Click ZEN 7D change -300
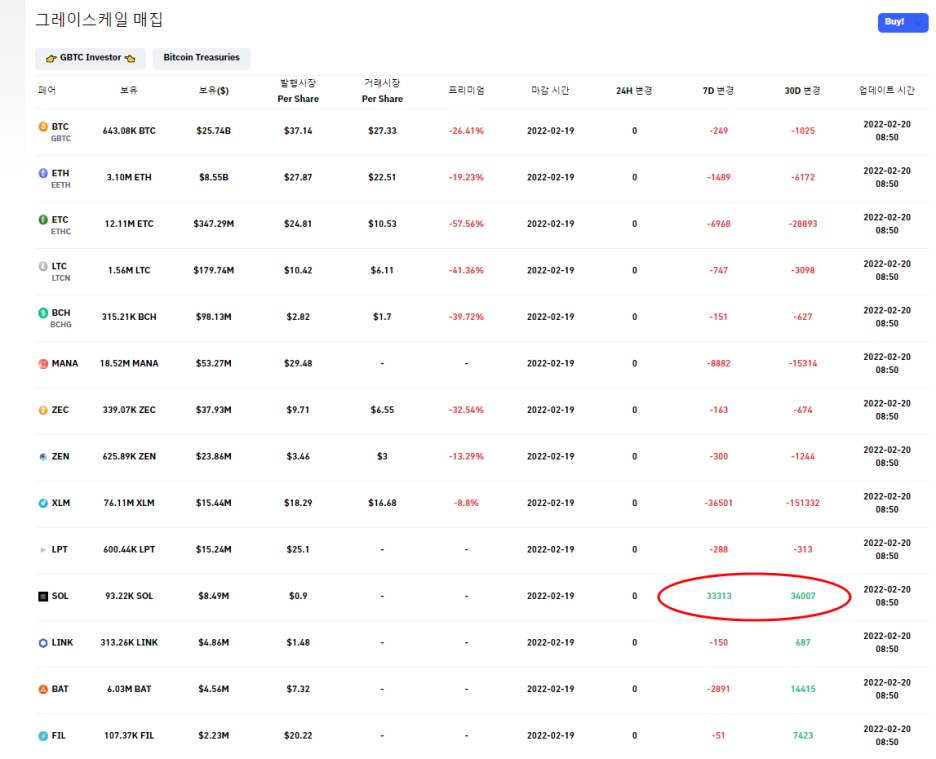The image size is (936, 759). point(719,457)
